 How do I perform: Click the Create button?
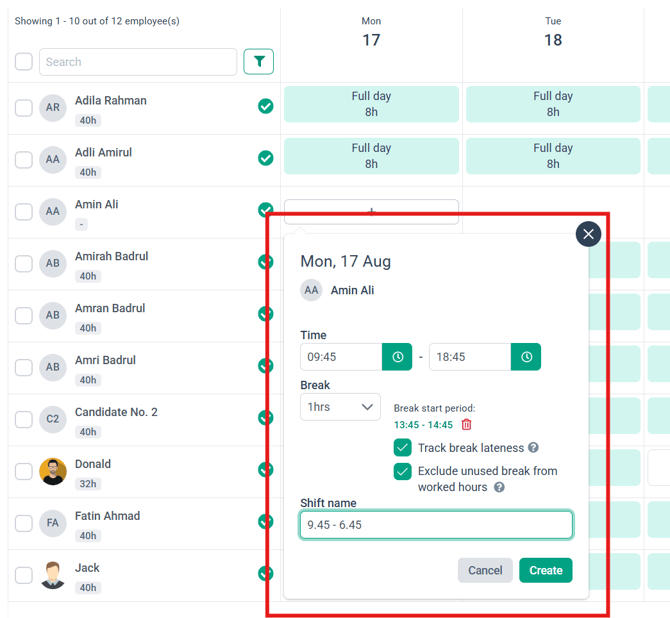[546, 570]
